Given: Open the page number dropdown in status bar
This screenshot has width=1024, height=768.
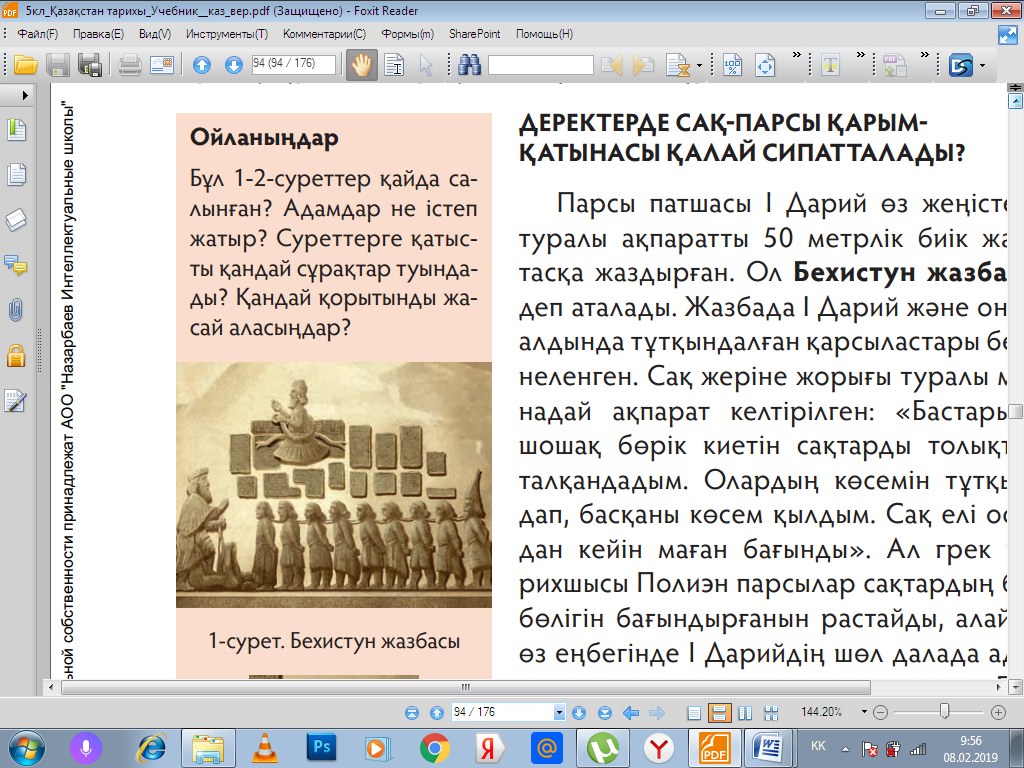Looking at the screenshot, I should point(559,712).
